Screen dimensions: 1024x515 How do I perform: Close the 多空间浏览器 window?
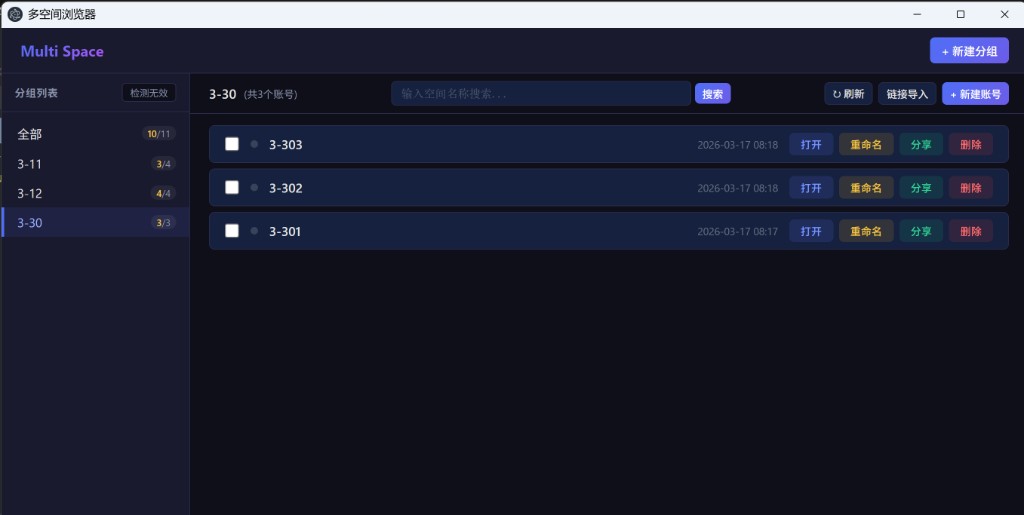[x=1004, y=14]
